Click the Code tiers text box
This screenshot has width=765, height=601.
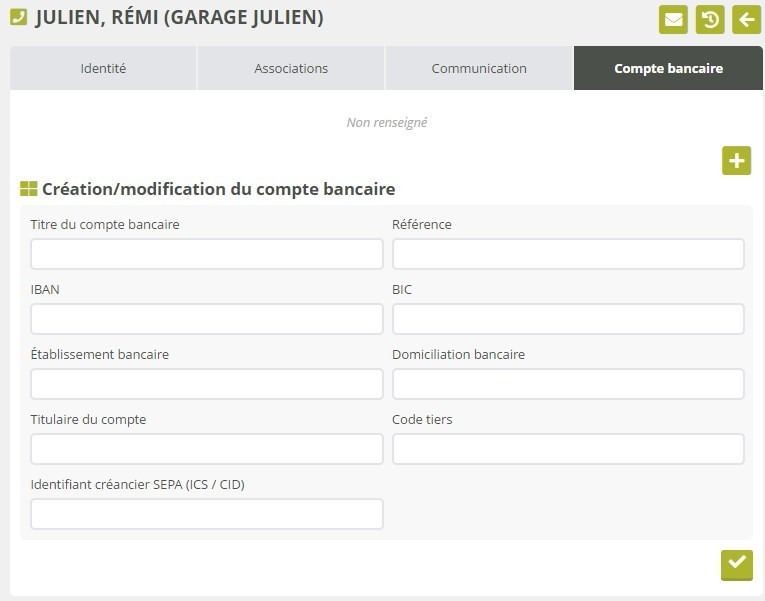[568, 449]
